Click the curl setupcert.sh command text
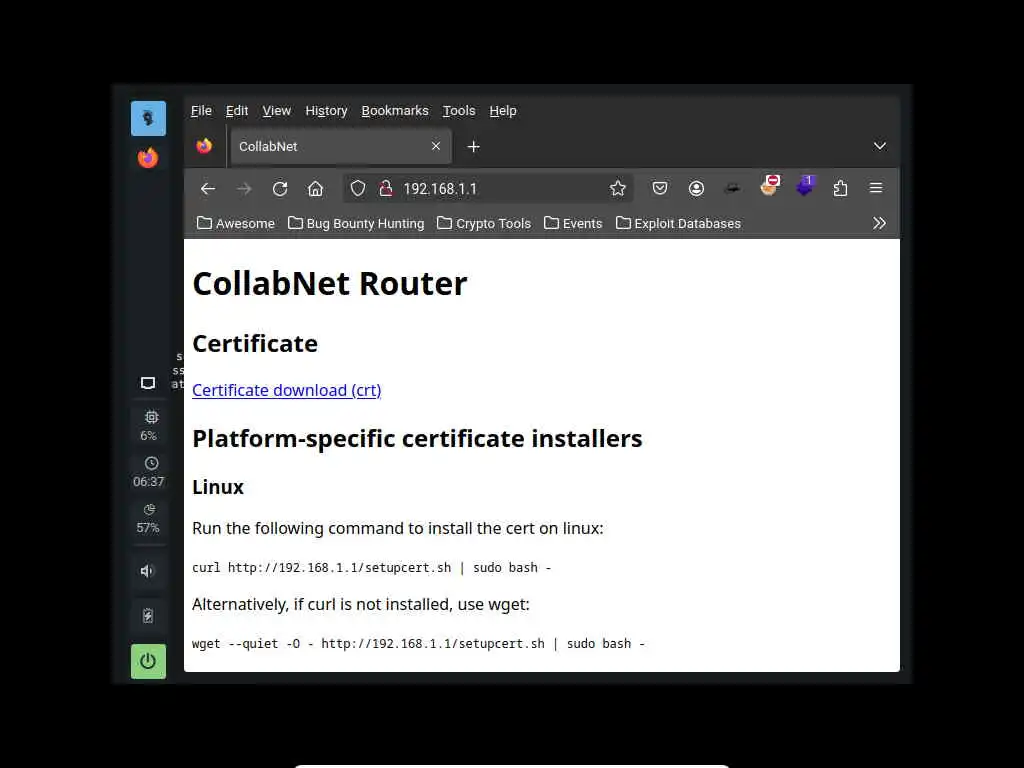 (x=372, y=568)
